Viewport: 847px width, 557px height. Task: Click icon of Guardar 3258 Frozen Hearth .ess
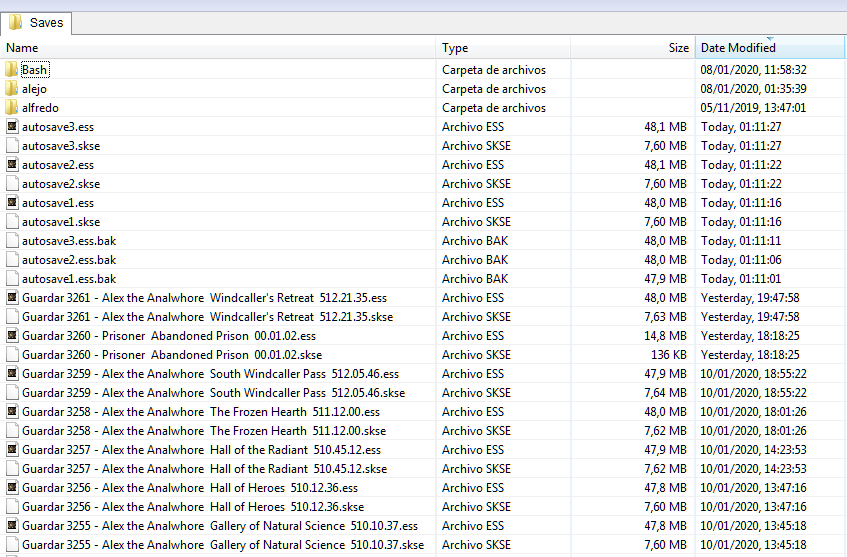click(12, 412)
